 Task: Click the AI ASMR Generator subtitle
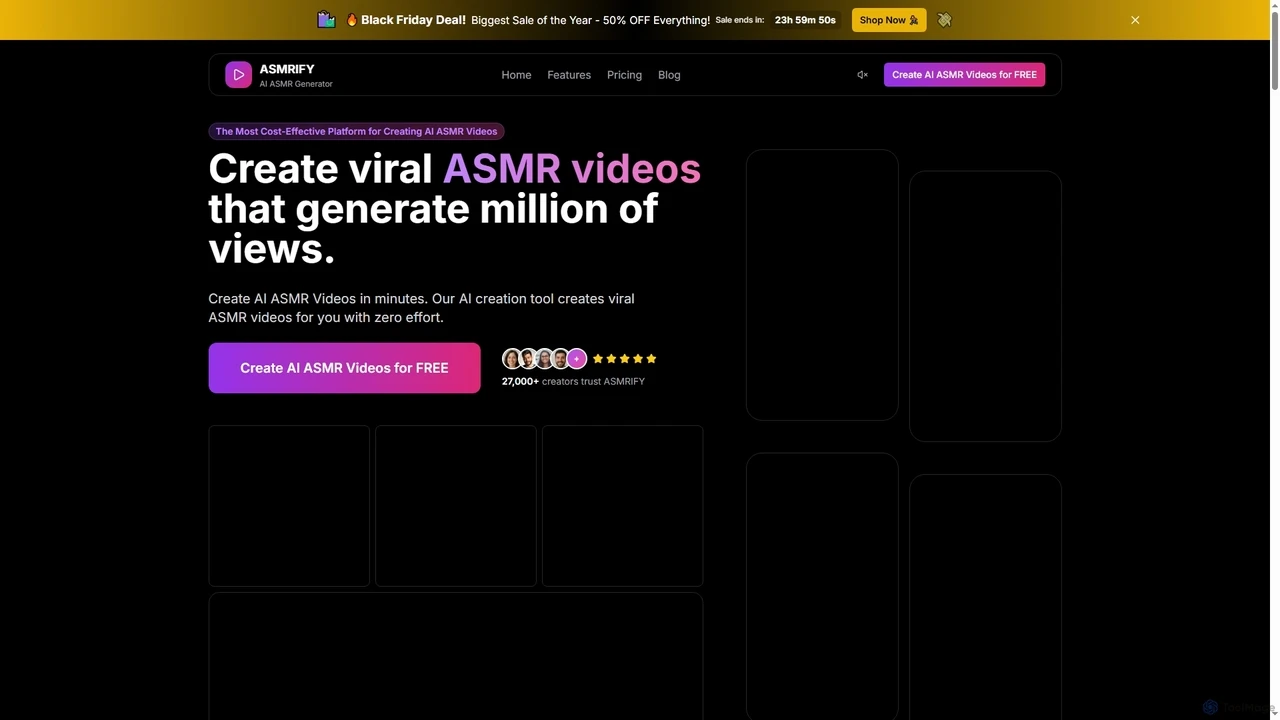click(296, 84)
